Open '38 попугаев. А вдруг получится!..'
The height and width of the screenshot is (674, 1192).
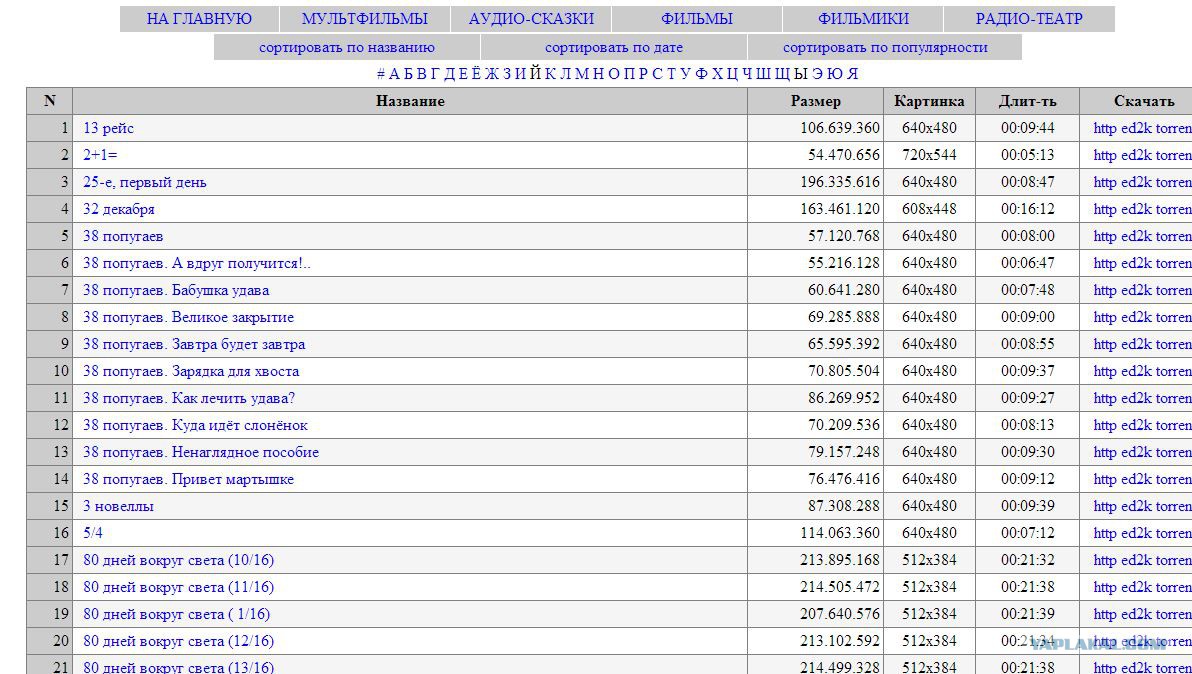click(x=197, y=263)
